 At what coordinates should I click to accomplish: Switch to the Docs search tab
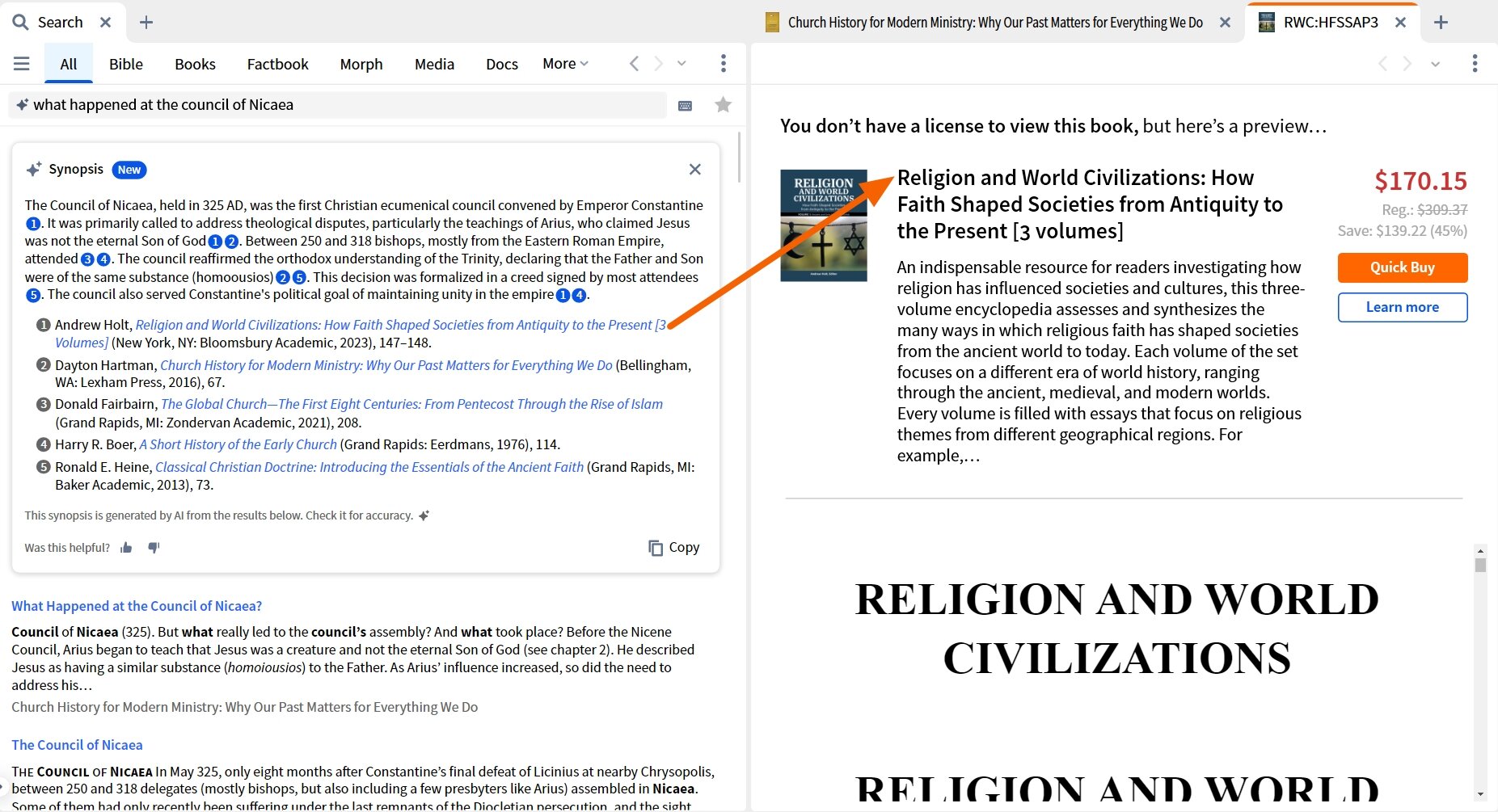tap(502, 64)
